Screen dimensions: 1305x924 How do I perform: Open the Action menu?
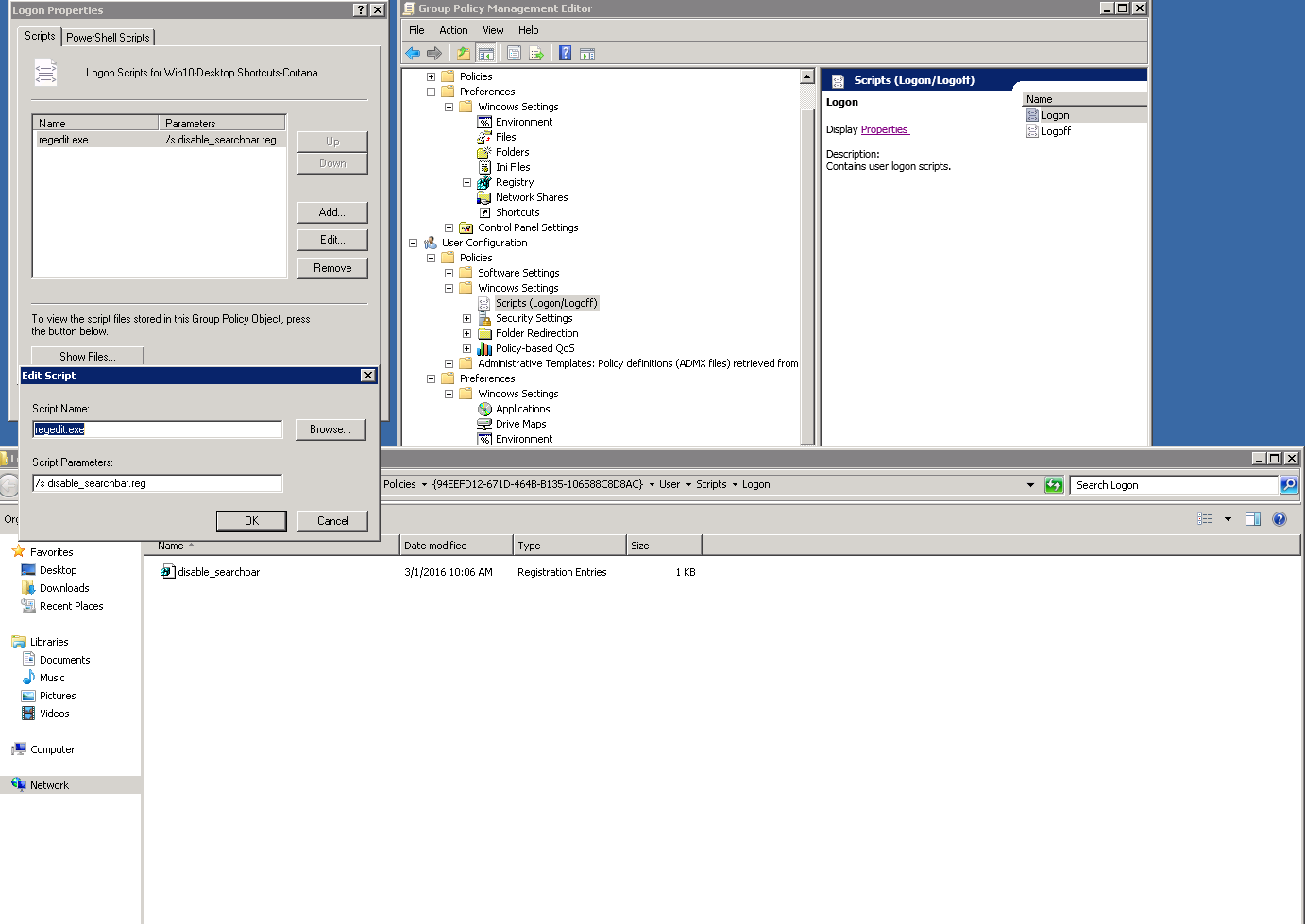coord(453,30)
